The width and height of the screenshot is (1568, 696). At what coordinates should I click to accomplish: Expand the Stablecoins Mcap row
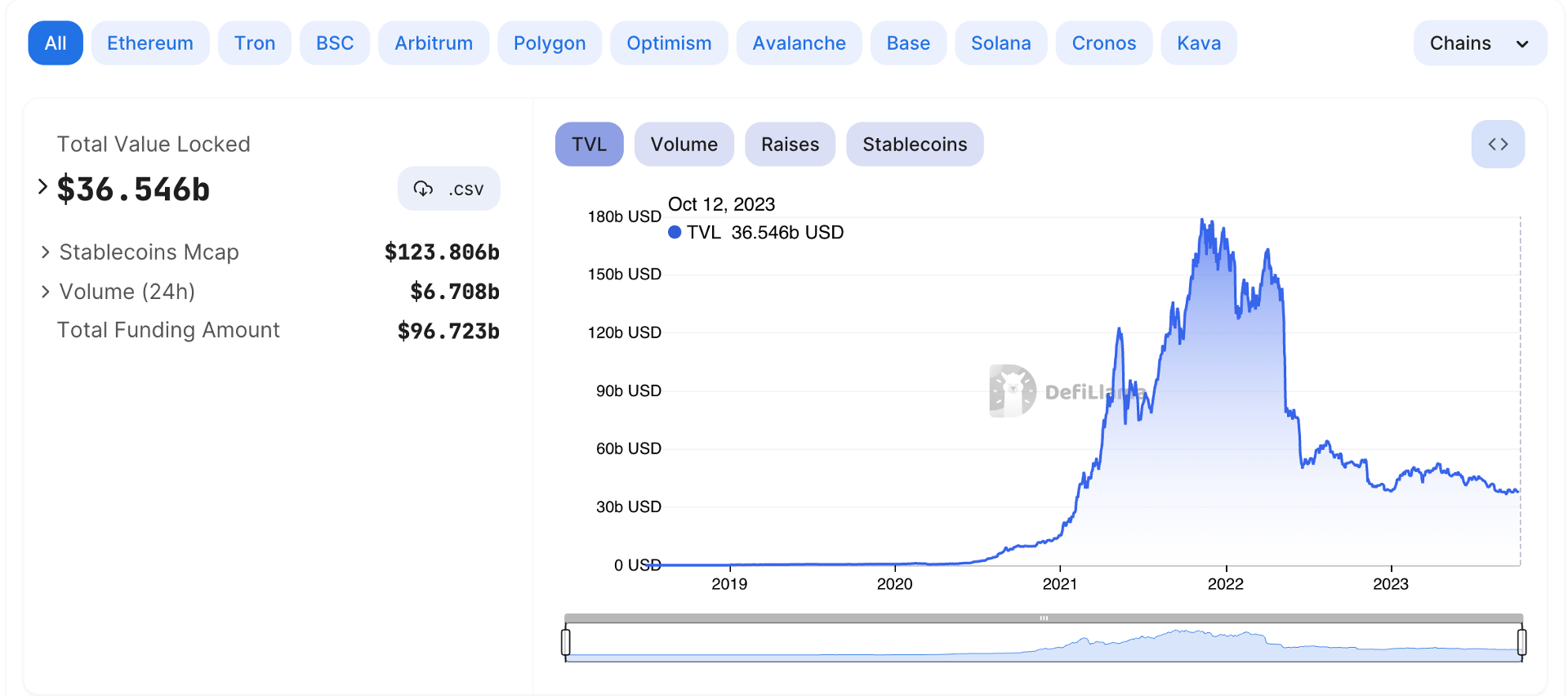(x=46, y=252)
